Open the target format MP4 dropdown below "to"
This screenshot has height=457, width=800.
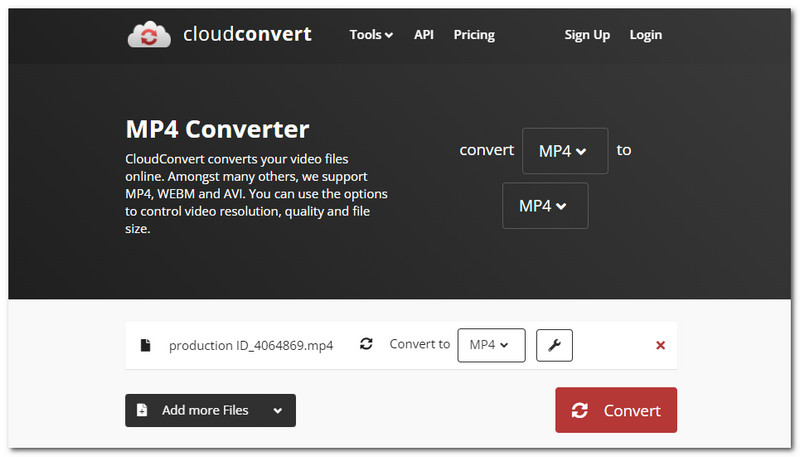click(544, 206)
